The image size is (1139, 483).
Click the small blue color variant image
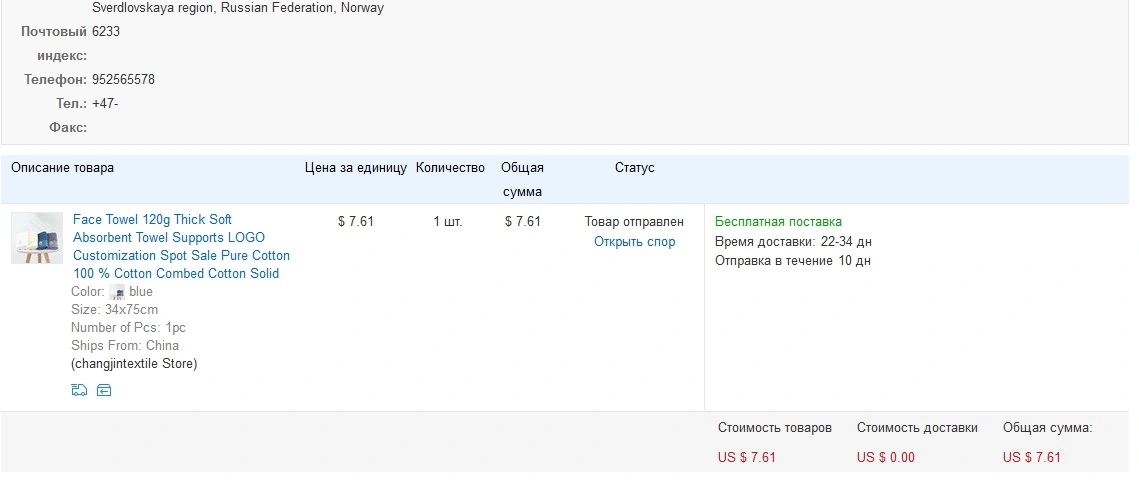tap(117, 292)
